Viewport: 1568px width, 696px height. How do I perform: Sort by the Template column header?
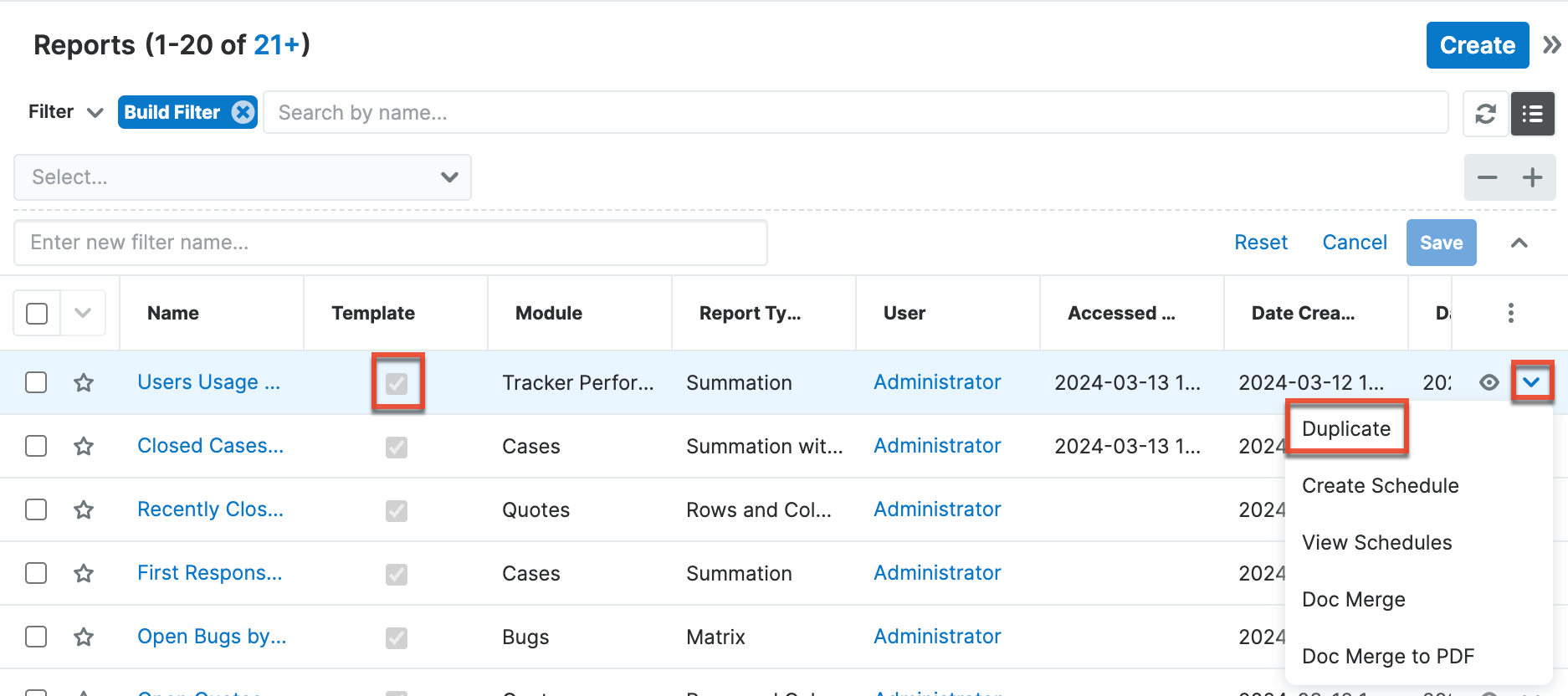(x=373, y=313)
